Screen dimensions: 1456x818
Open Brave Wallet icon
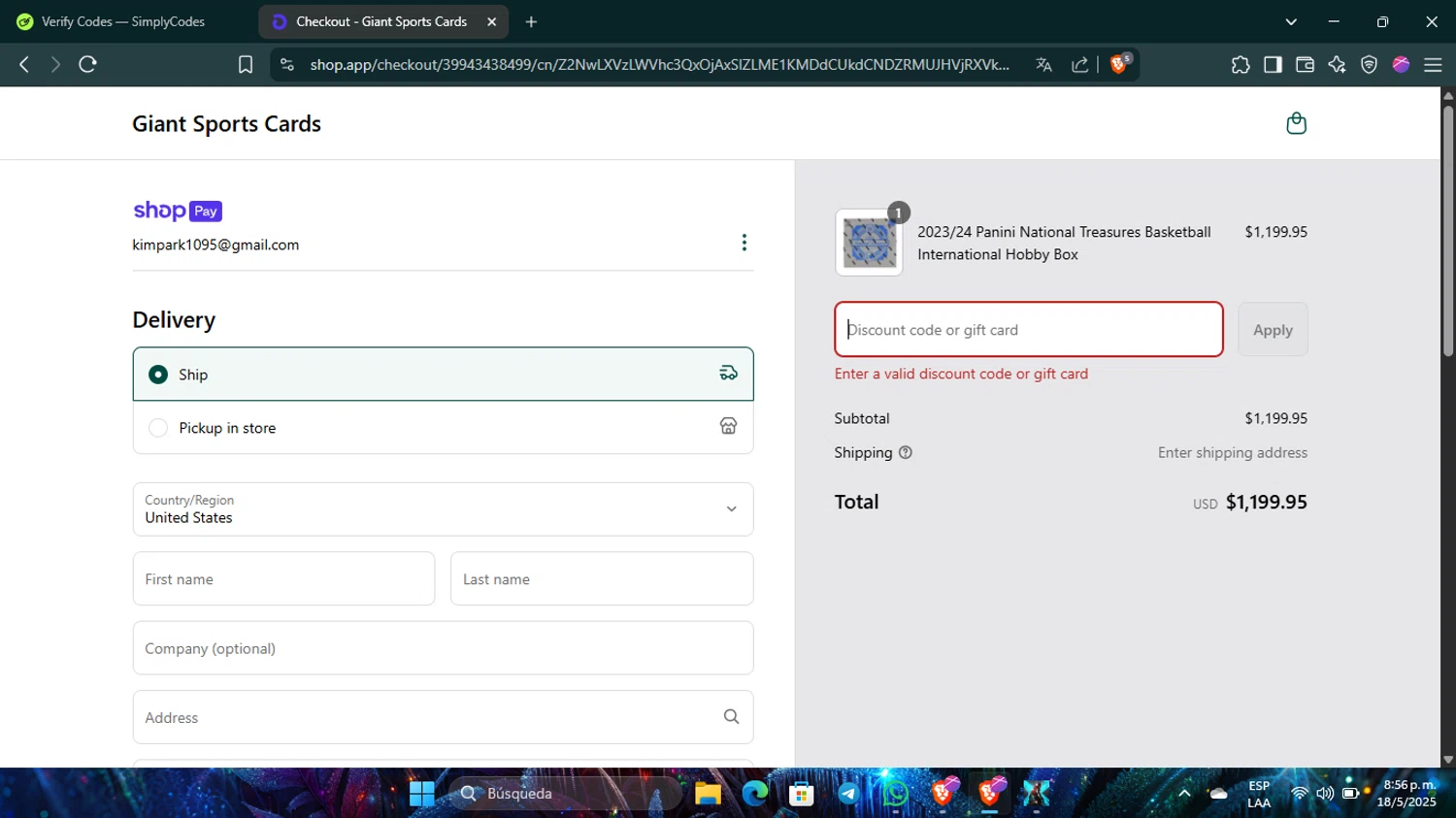pos(1305,64)
